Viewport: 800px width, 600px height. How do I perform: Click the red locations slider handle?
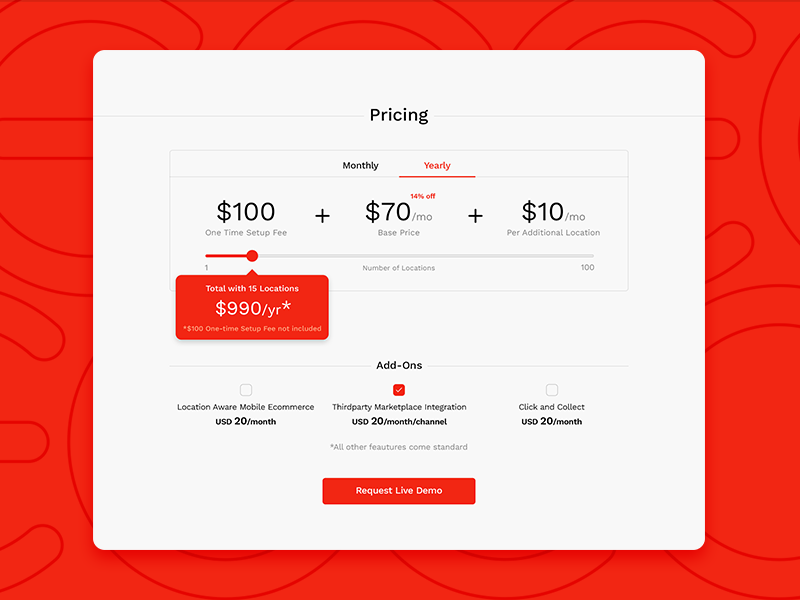pyautogui.click(x=252, y=256)
